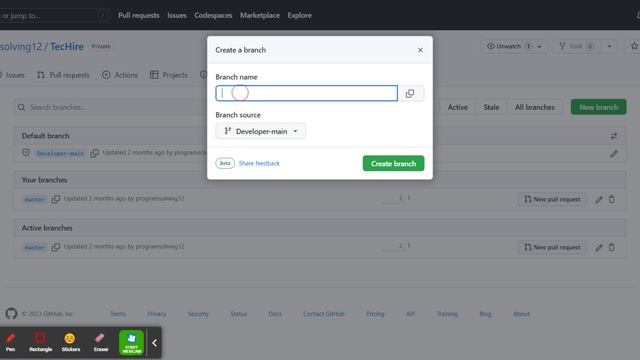Switch to the repository Pull requests tab
The width and height of the screenshot is (640, 360).
pyautogui.click(x=63, y=75)
